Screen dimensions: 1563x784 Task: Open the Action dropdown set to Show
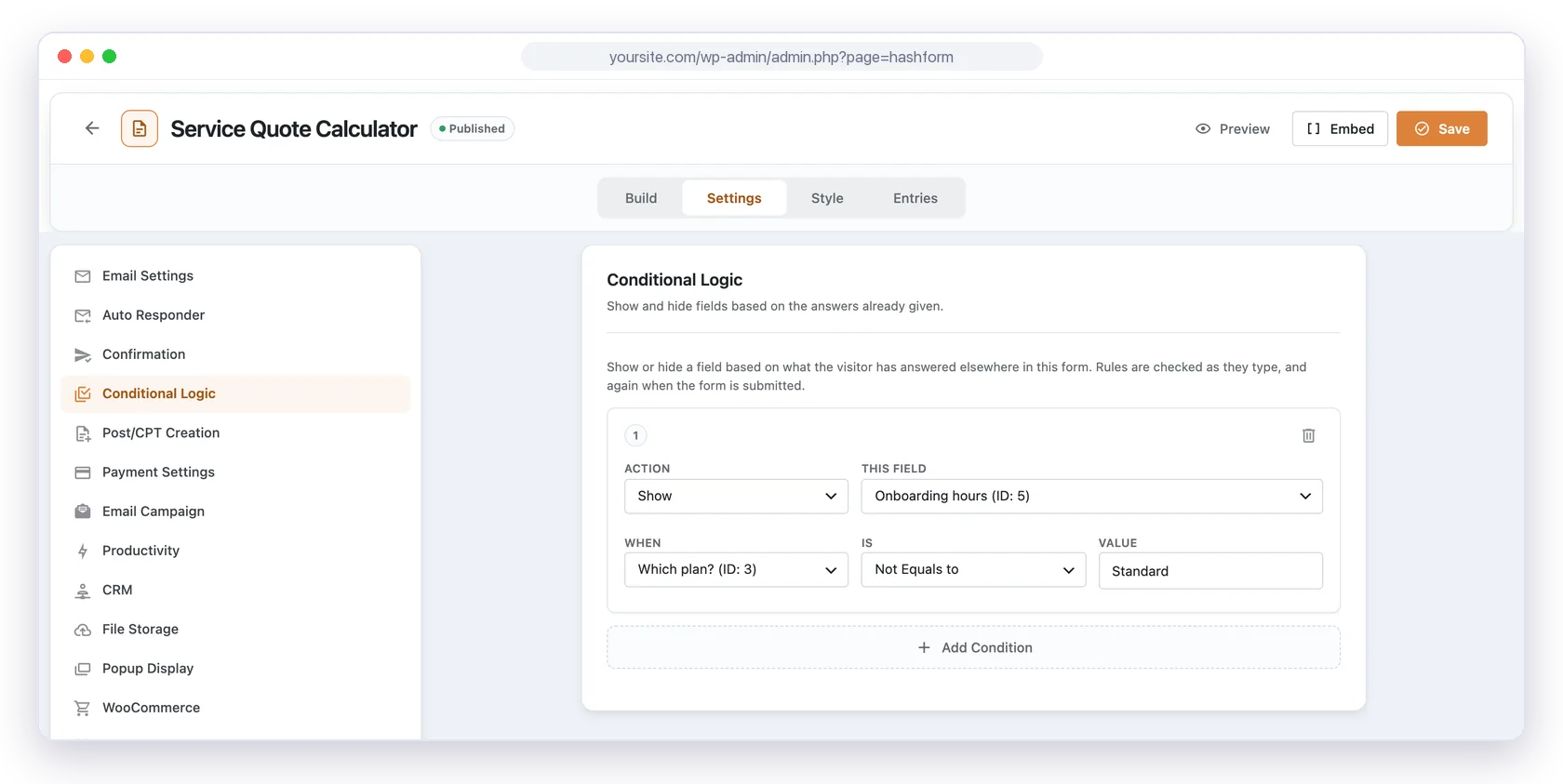[x=736, y=496]
